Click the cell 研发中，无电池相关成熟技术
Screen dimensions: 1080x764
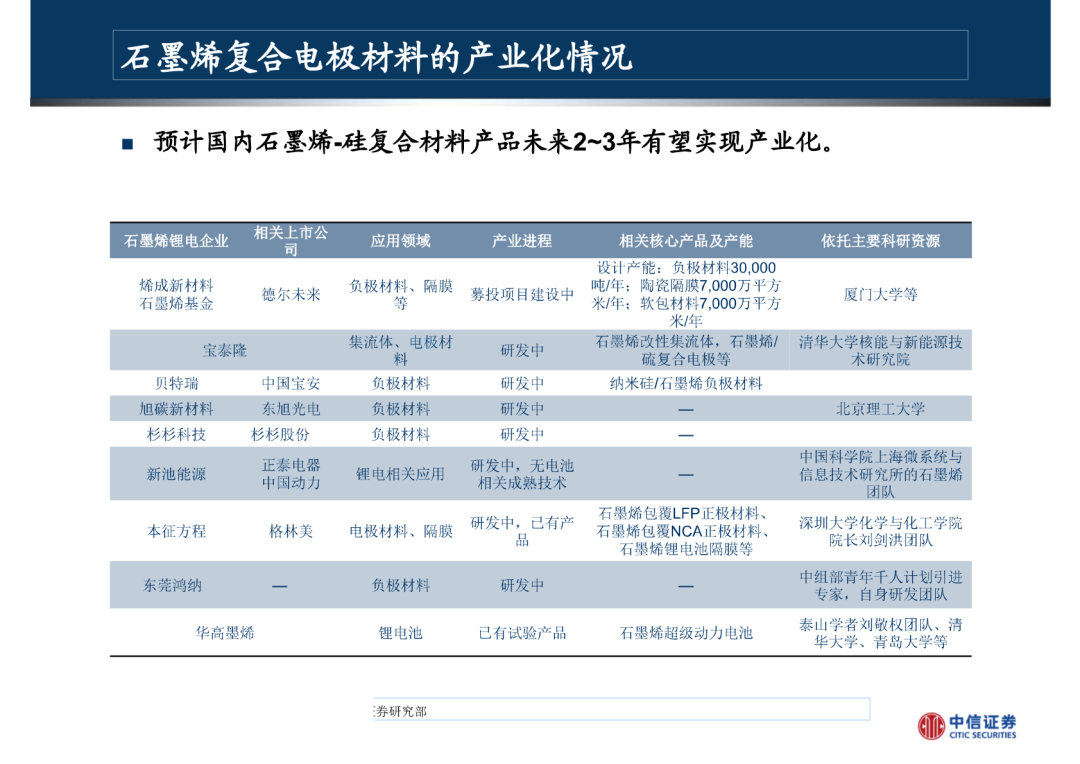pos(521,474)
